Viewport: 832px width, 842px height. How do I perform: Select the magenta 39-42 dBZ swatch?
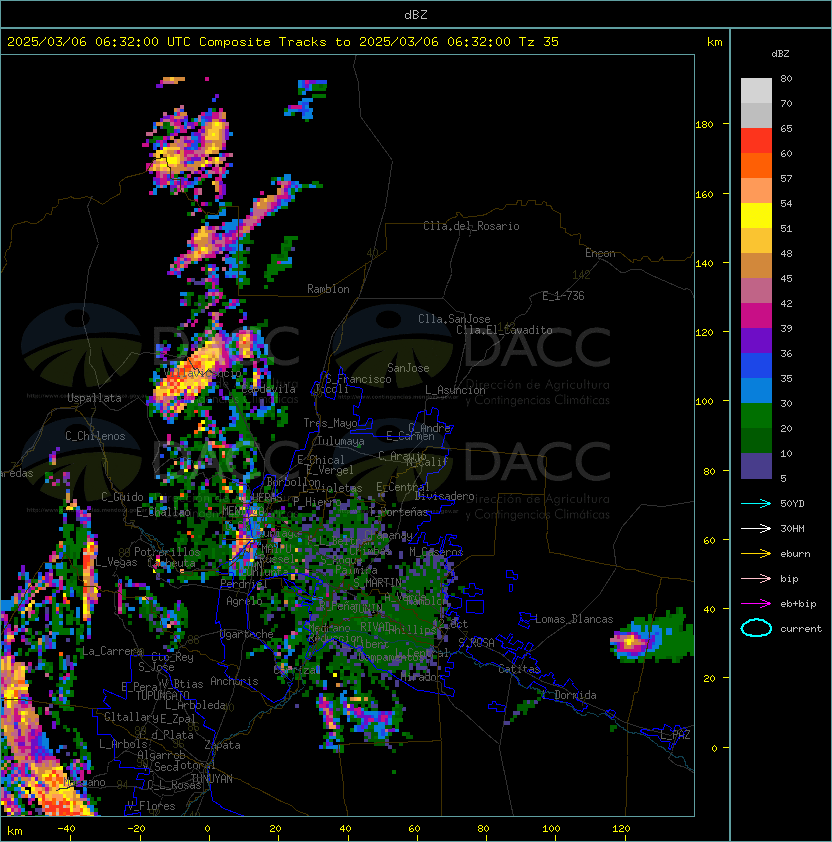click(756, 316)
